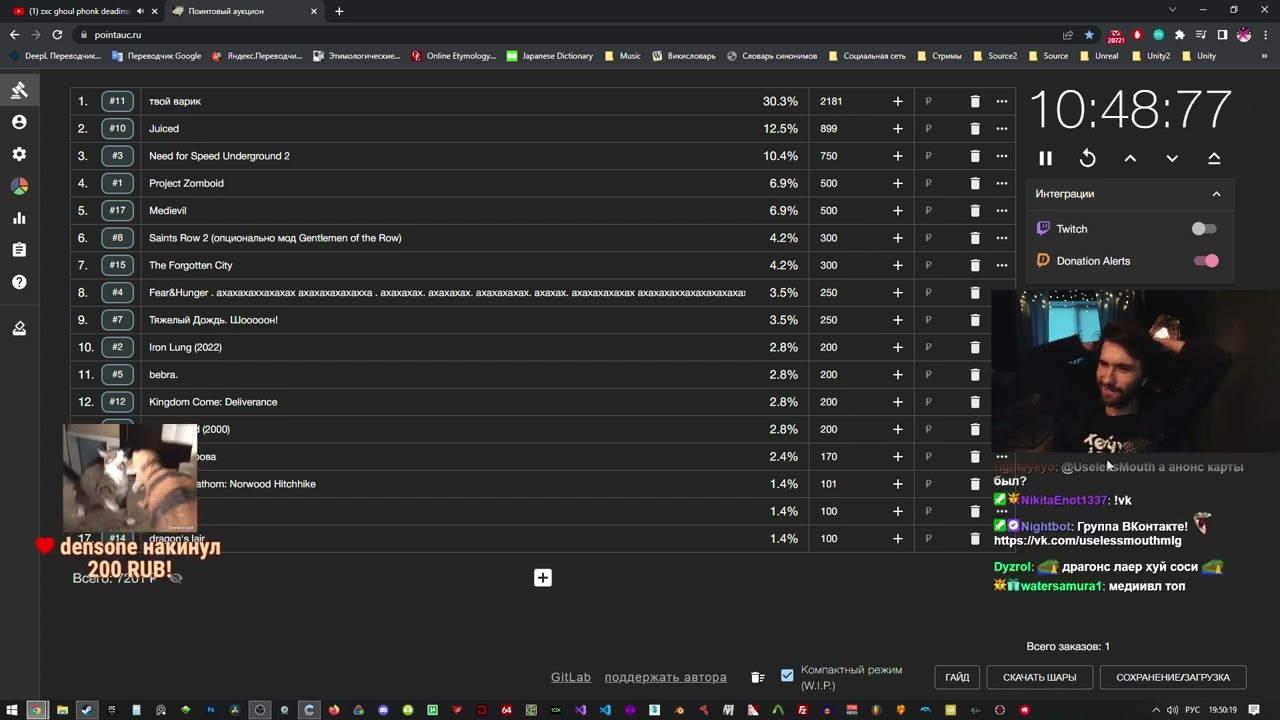This screenshot has width=1280, height=720.
Task: Open the clipboard history sidebar icon
Action: click(19, 250)
